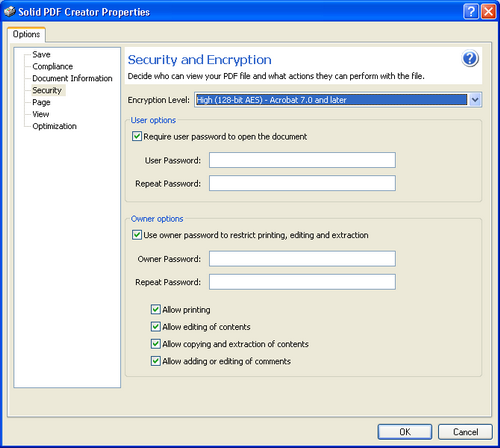500x448 pixels.
Task: Uncheck Allow adding or editing of comments
Action: point(155,361)
